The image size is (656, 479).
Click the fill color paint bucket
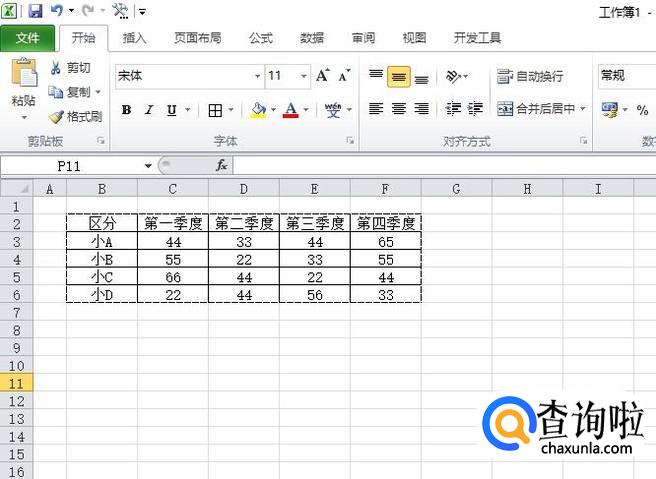point(258,110)
